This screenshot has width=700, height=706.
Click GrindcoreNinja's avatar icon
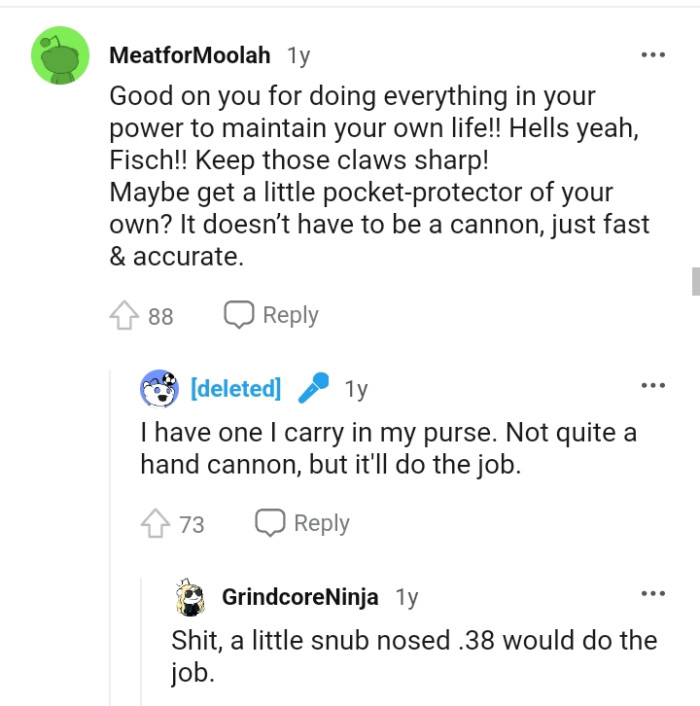[x=190, y=597]
